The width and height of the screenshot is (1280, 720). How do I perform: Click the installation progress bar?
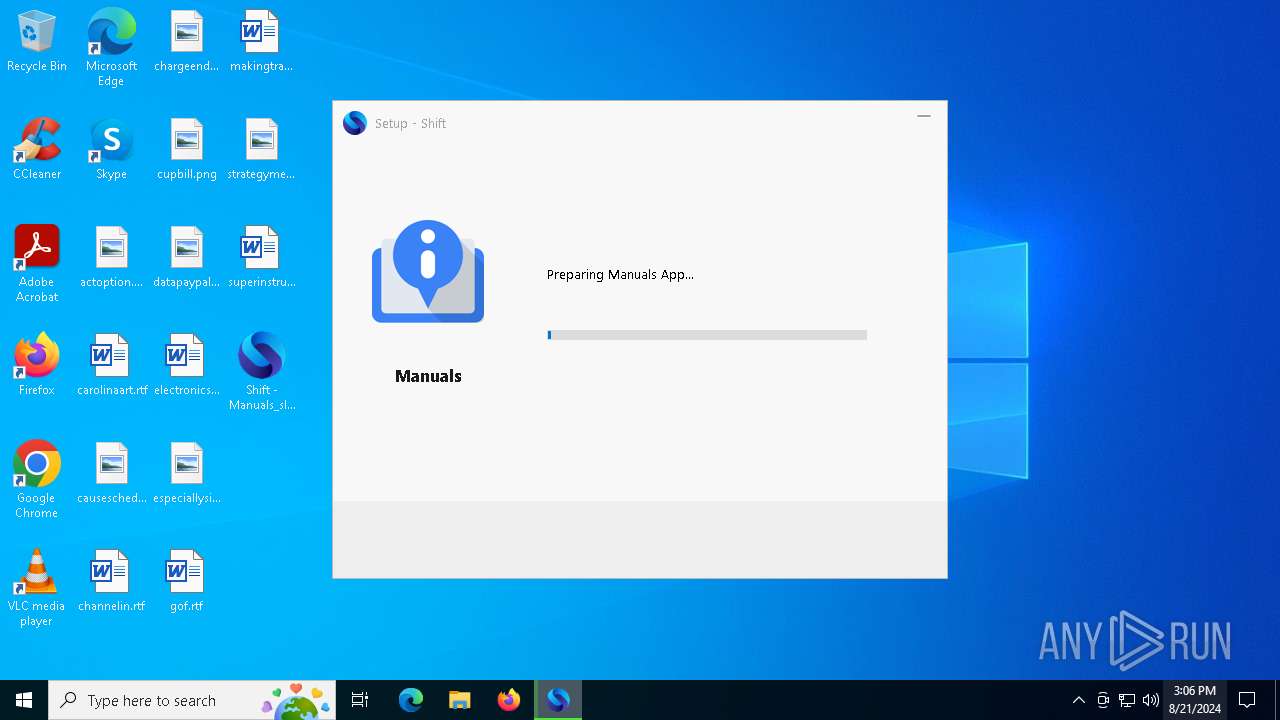(x=707, y=335)
